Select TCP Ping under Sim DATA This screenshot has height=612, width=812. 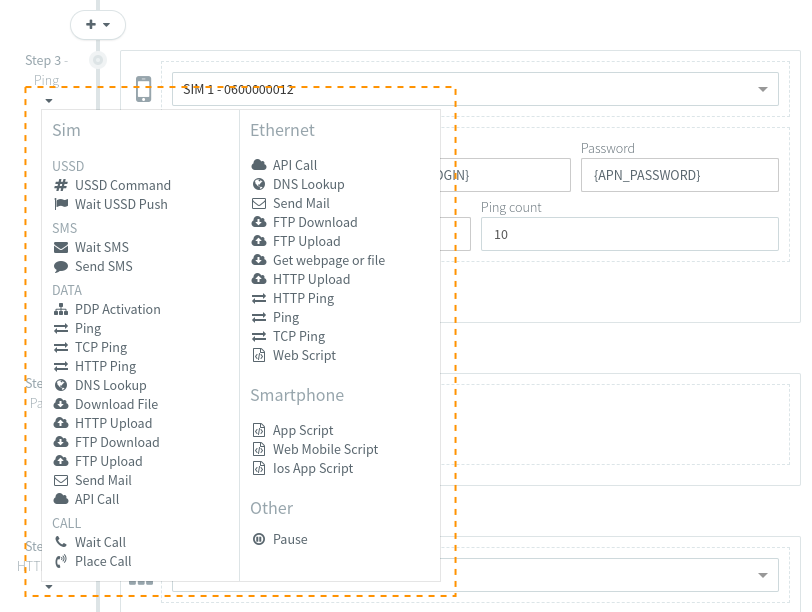(101, 347)
